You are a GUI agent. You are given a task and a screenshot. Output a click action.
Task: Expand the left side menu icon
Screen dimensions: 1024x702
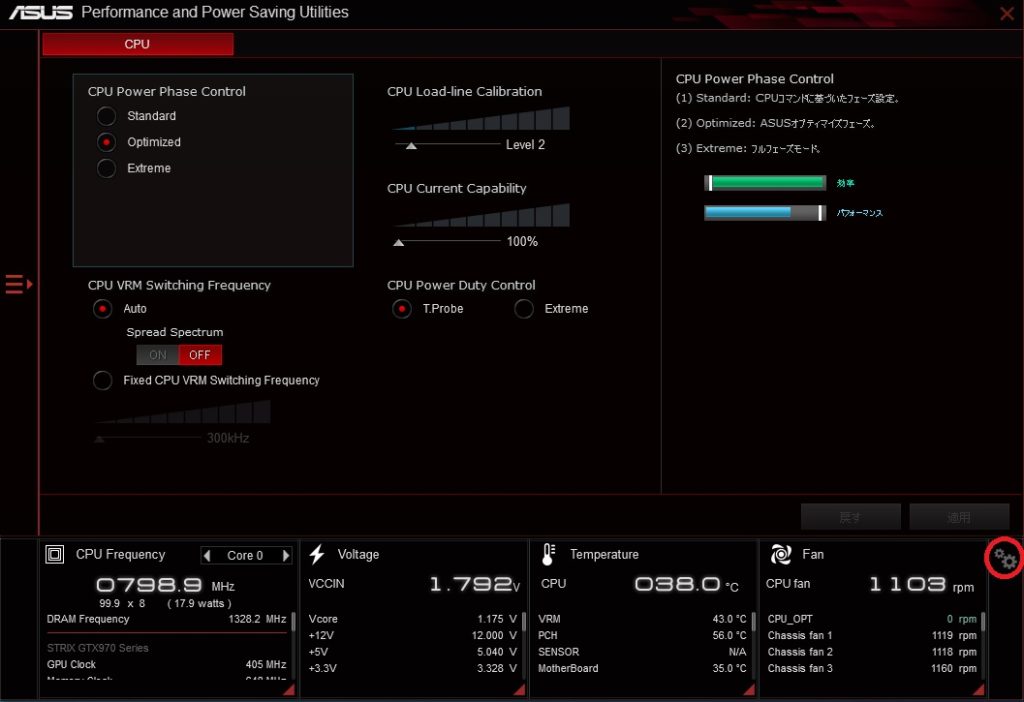[x=18, y=284]
